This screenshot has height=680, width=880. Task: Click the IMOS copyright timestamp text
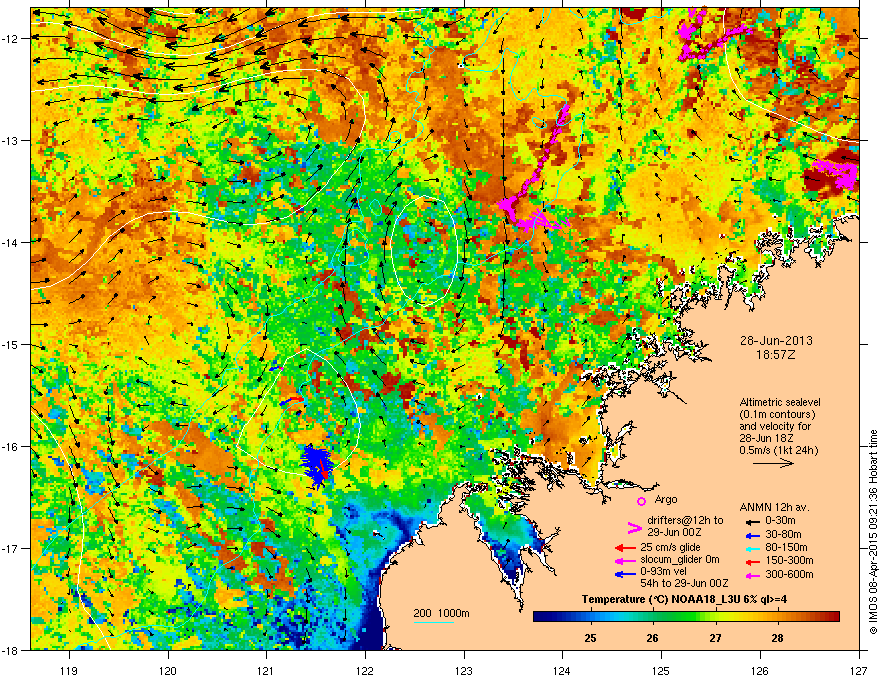(873, 532)
